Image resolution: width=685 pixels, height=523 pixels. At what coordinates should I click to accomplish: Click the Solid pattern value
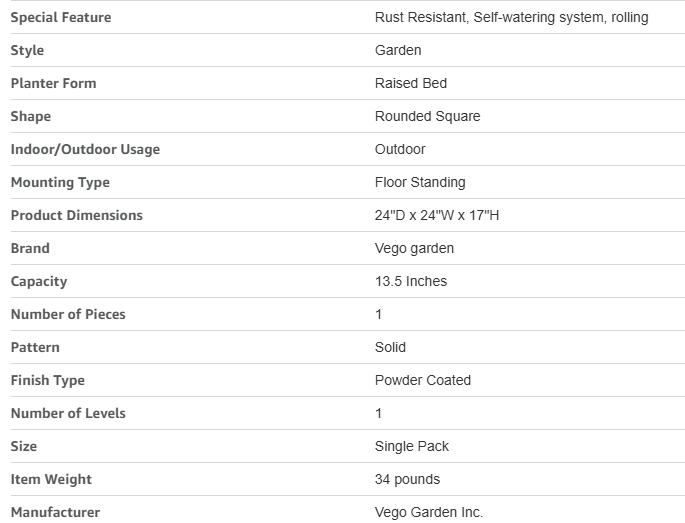point(390,347)
